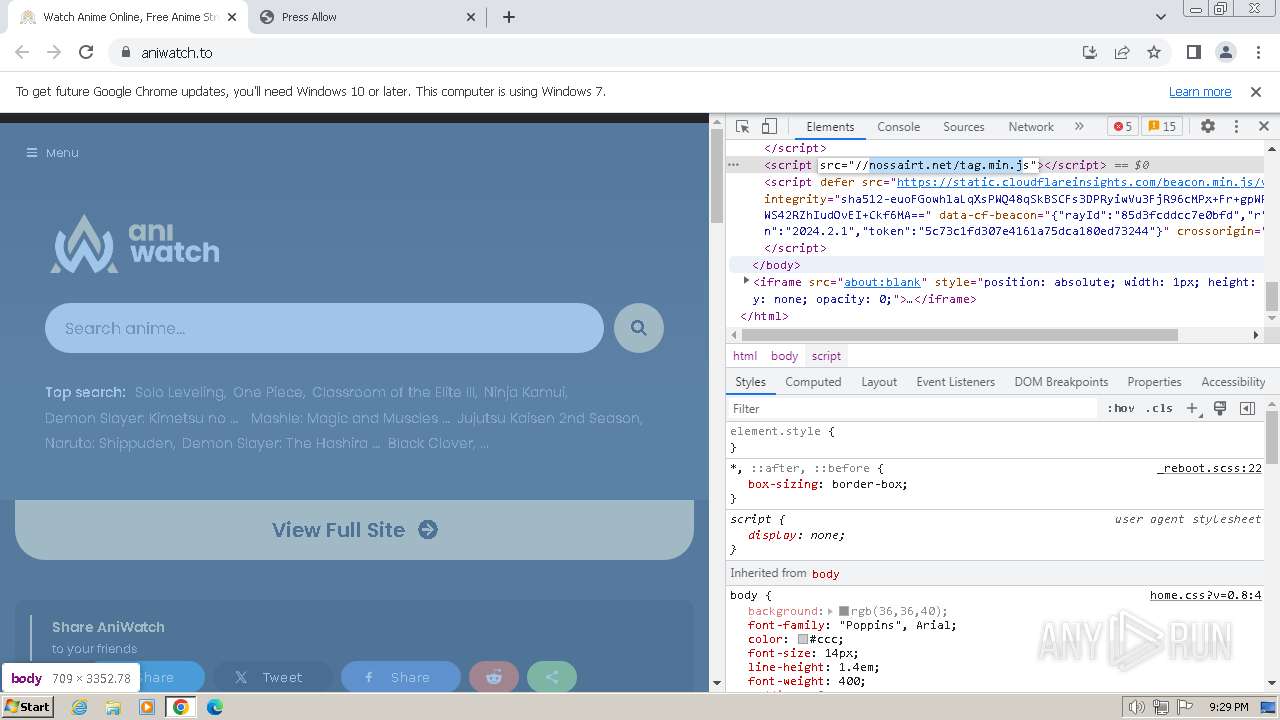Open the Properties tab
This screenshot has width=1280, height=720.
(1154, 382)
